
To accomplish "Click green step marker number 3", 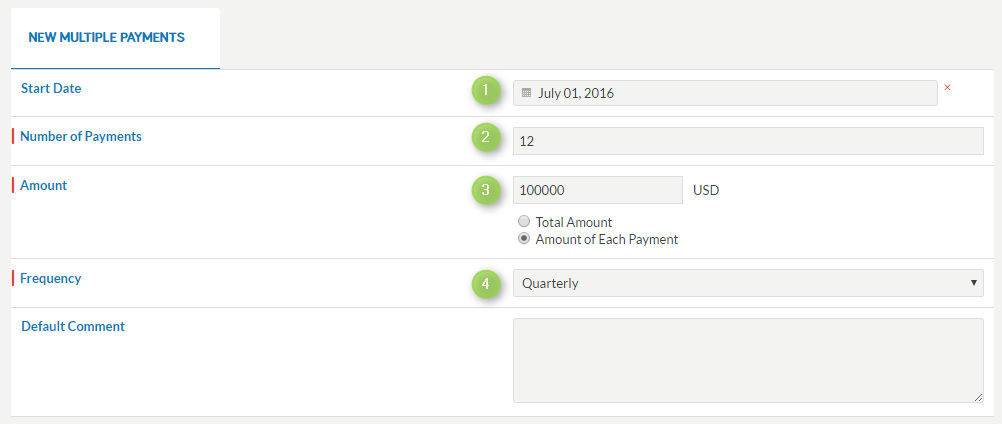I will (x=486, y=190).
